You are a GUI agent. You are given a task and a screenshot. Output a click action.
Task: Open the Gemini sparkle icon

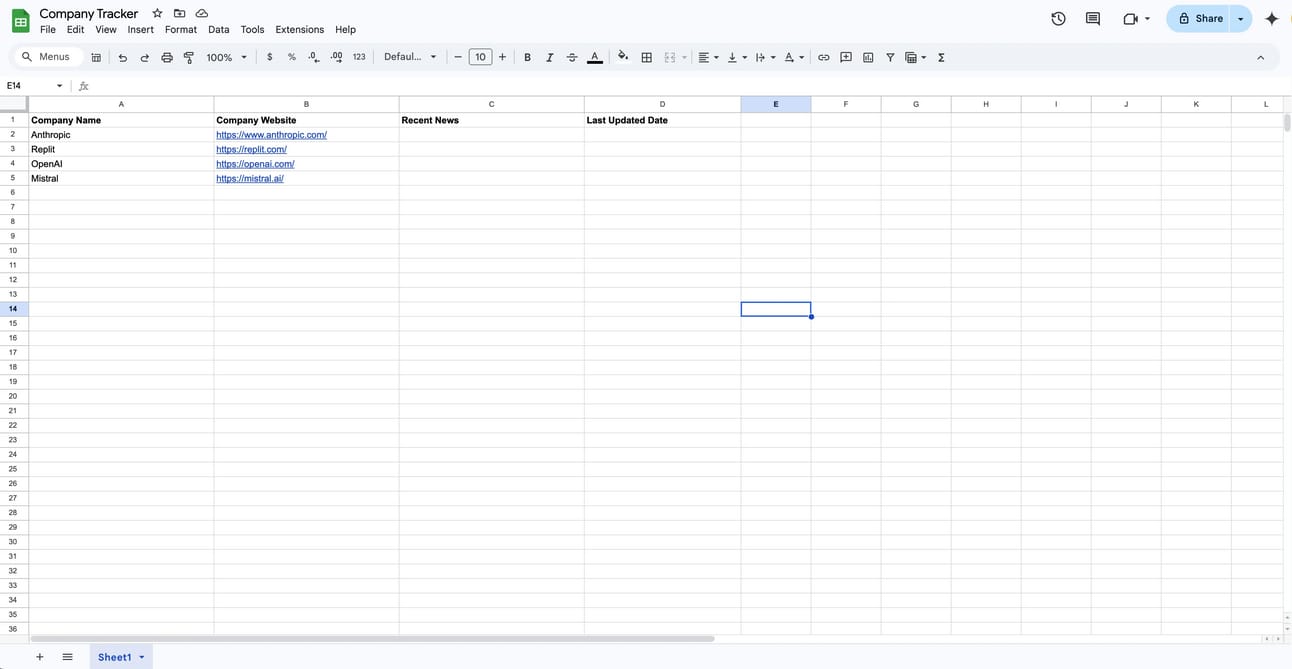pos(1271,18)
